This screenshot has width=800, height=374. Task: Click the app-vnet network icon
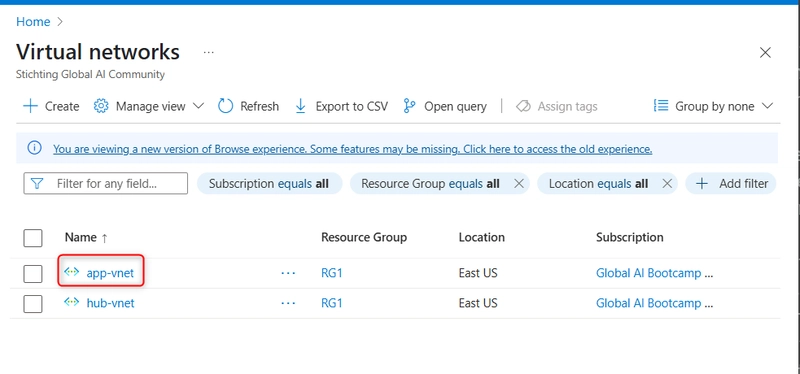pyautogui.click(x=71, y=272)
